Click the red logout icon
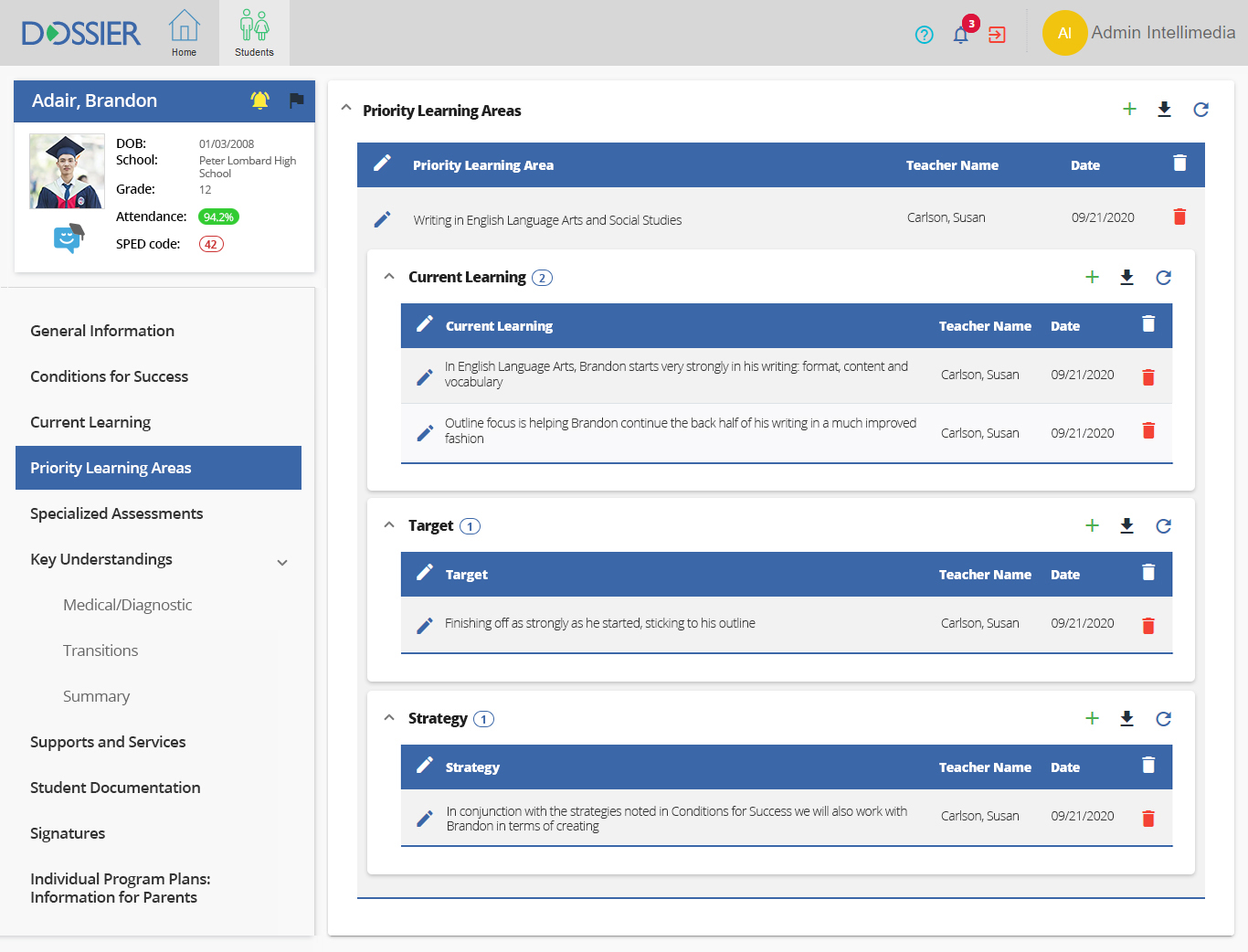Screen dimensions: 1248x952 [x=997, y=35]
